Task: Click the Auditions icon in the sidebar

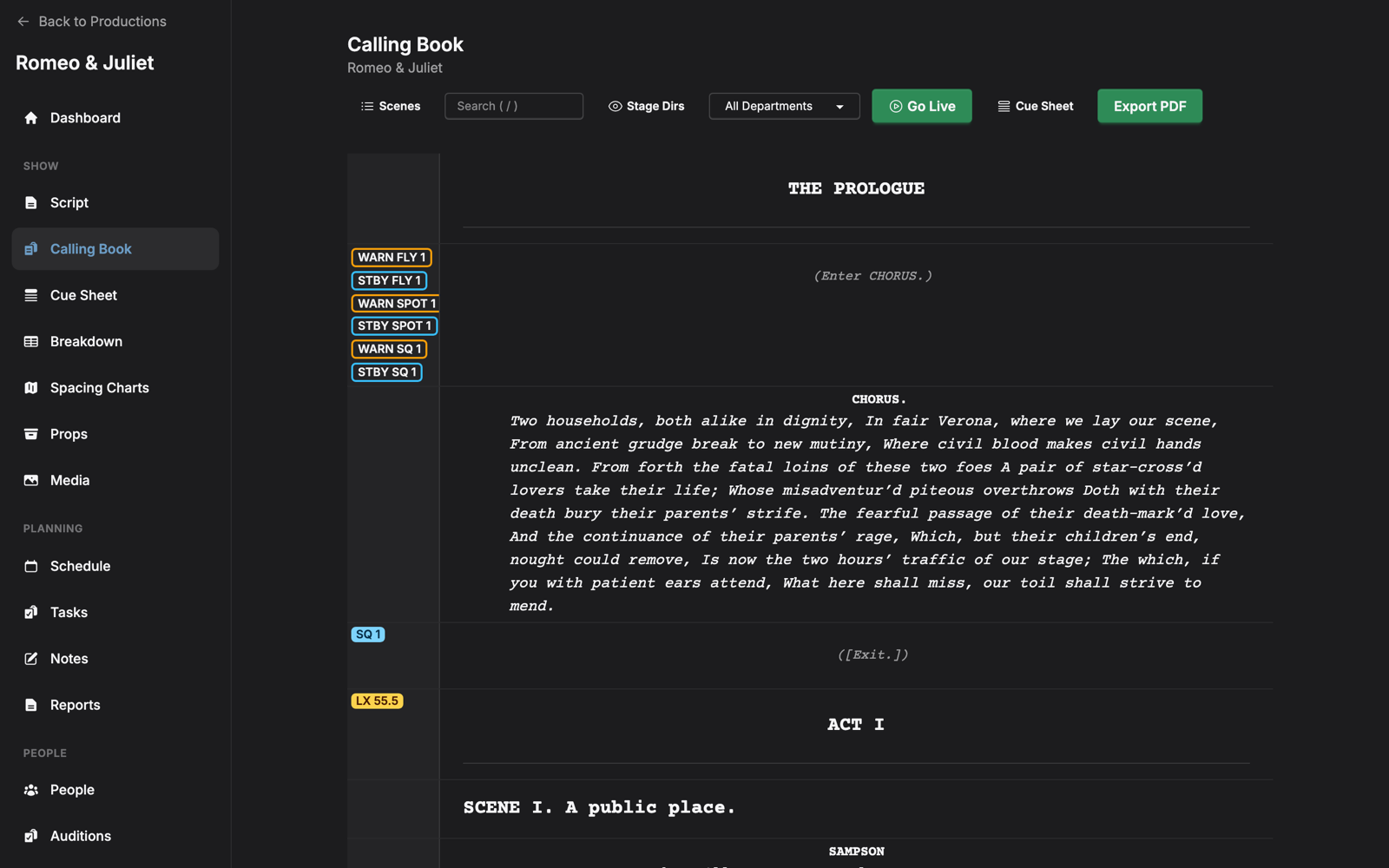Action: tap(31, 836)
